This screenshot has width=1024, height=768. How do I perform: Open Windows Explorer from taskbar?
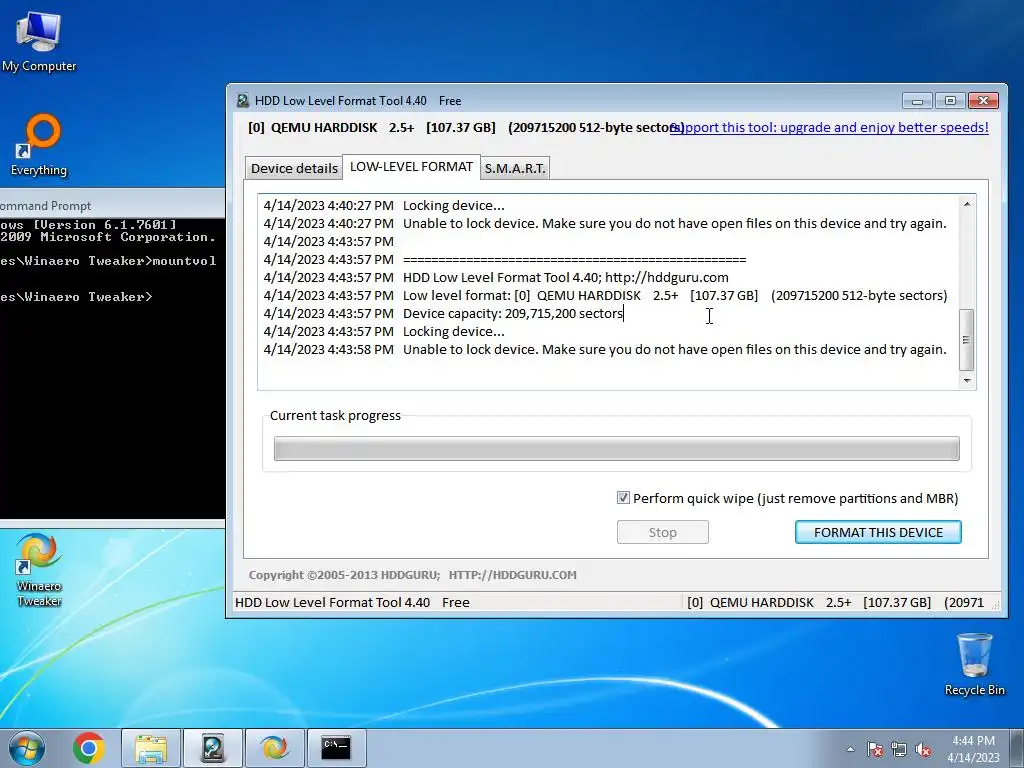pyautogui.click(x=152, y=748)
